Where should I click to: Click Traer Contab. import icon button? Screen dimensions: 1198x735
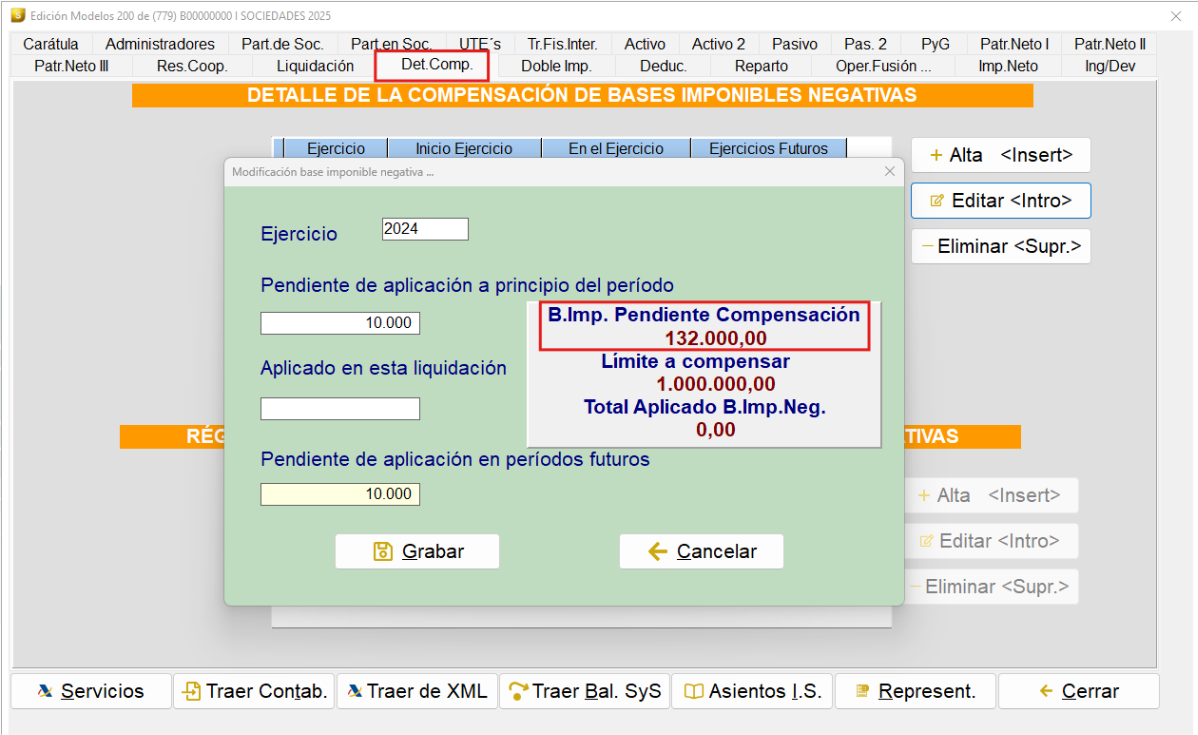pos(254,691)
